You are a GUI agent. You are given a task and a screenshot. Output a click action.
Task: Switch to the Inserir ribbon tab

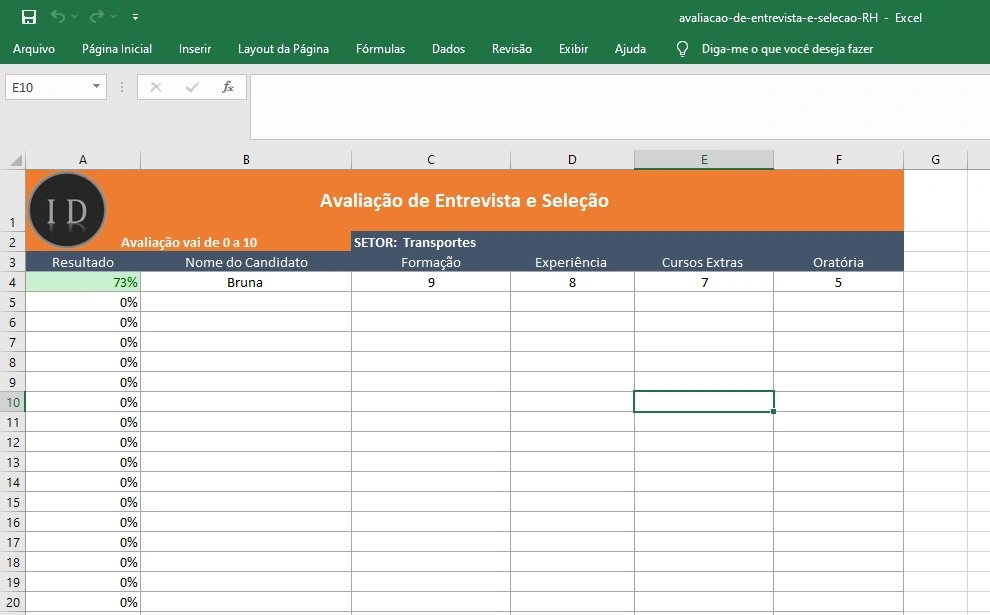click(194, 48)
